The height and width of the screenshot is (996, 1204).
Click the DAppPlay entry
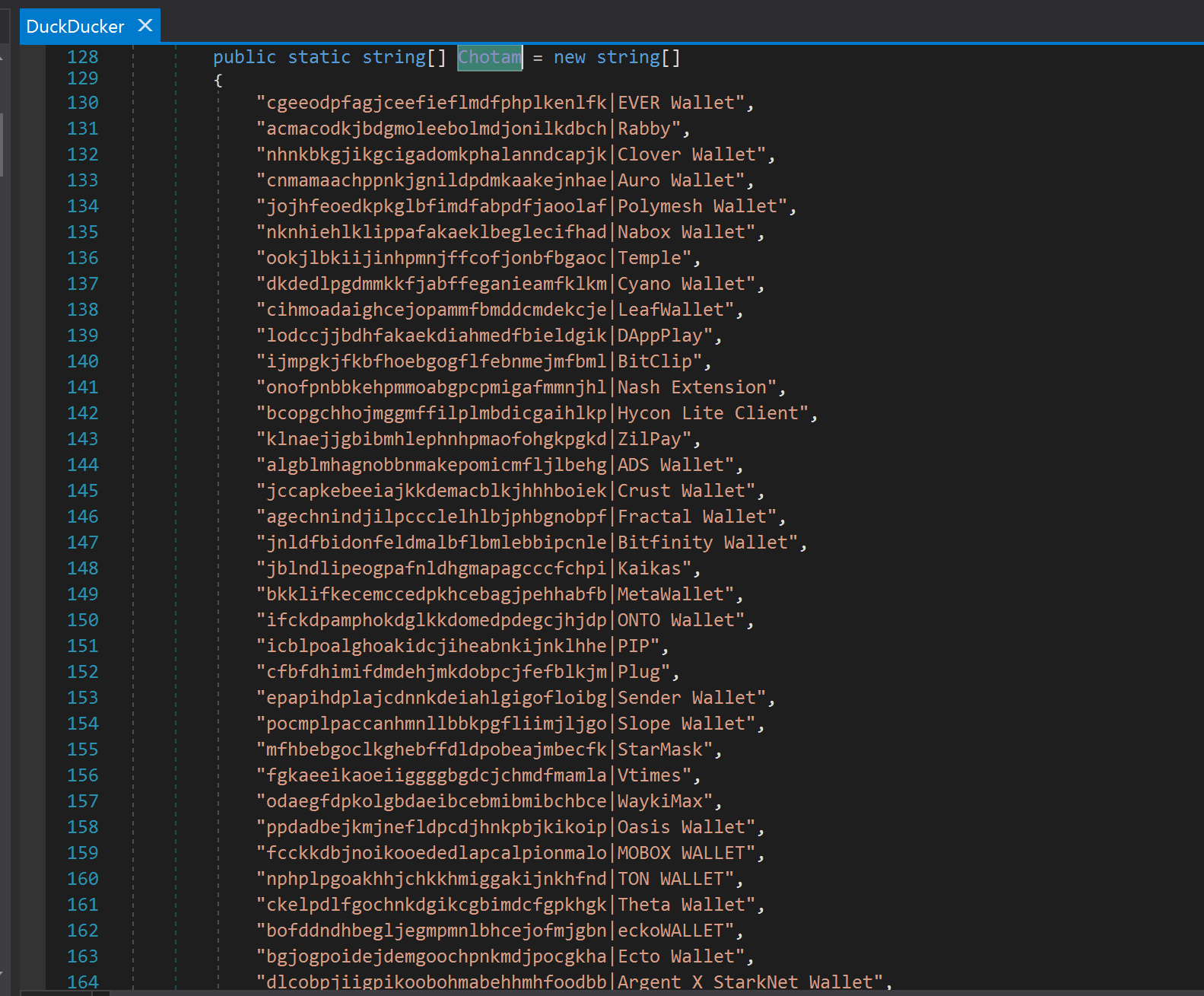pos(490,336)
